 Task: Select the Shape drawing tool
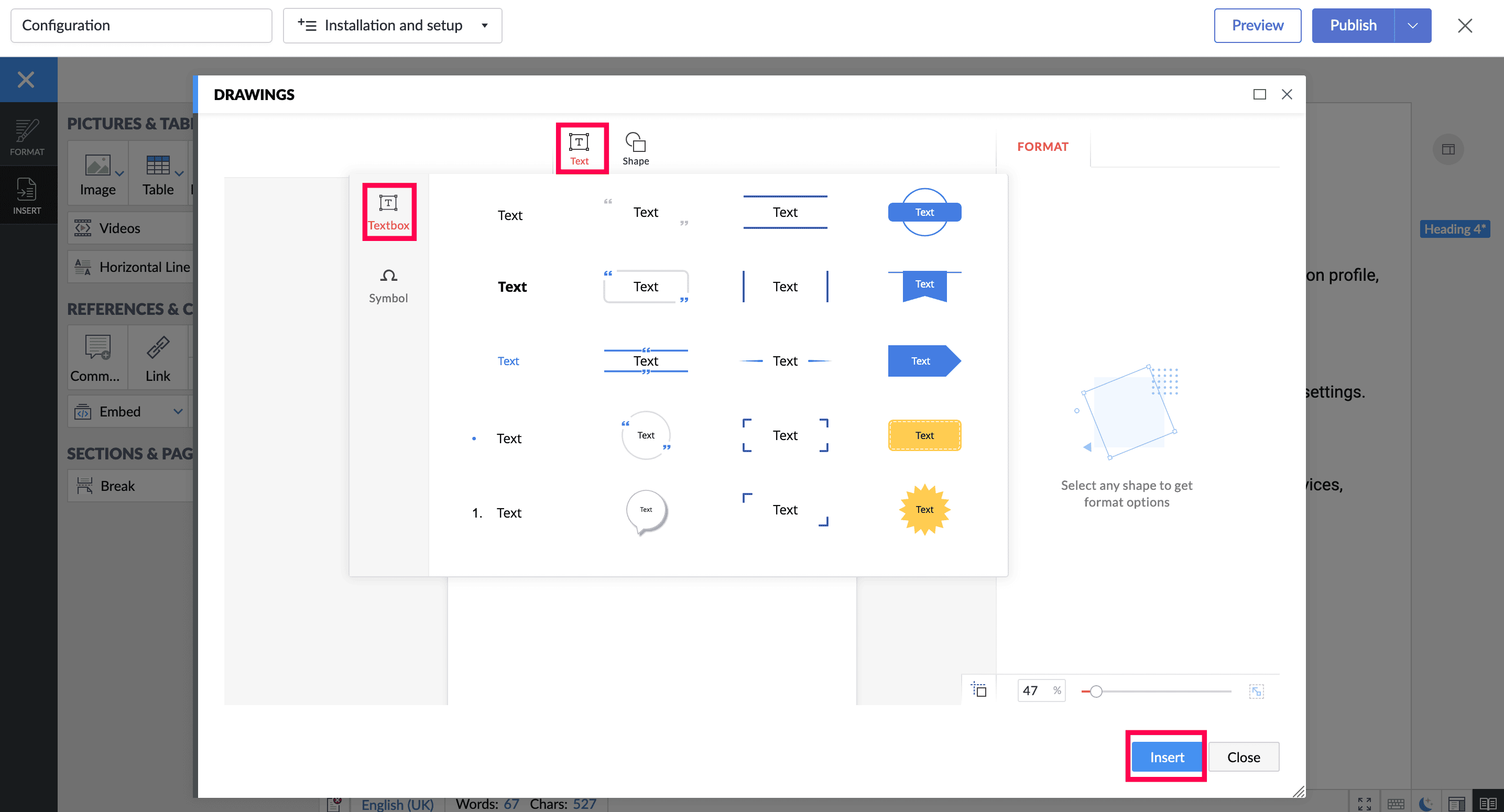point(635,148)
